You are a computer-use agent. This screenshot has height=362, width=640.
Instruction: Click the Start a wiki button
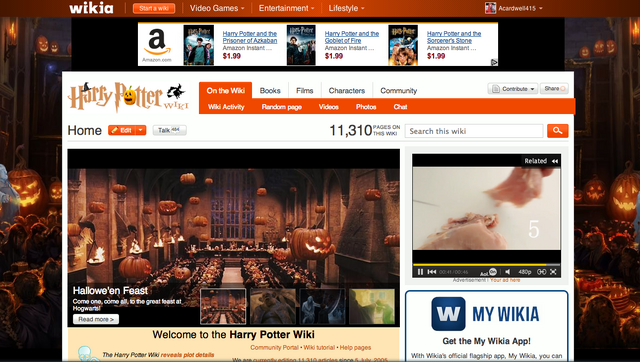click(154, 8)
